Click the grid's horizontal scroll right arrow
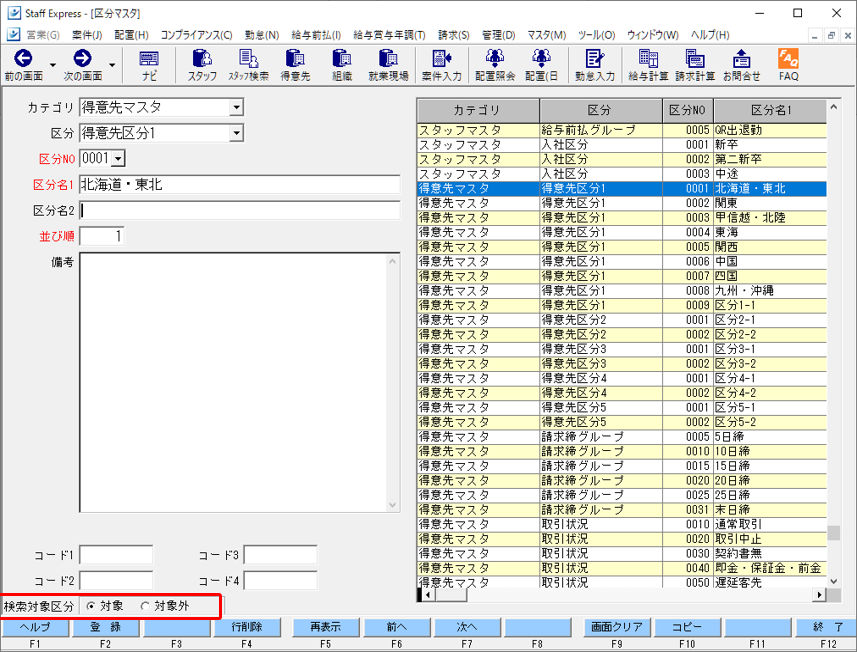The width and height of the screenshot is (857, 652). 819,595
